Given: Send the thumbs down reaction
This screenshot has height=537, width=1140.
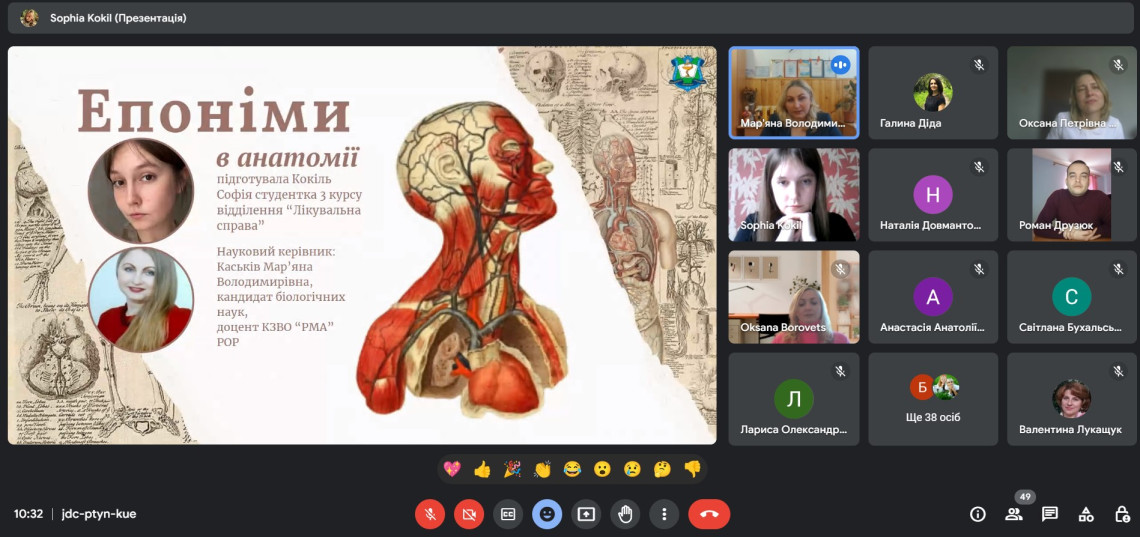Looking at the screenshot, I should coord(692,469).
